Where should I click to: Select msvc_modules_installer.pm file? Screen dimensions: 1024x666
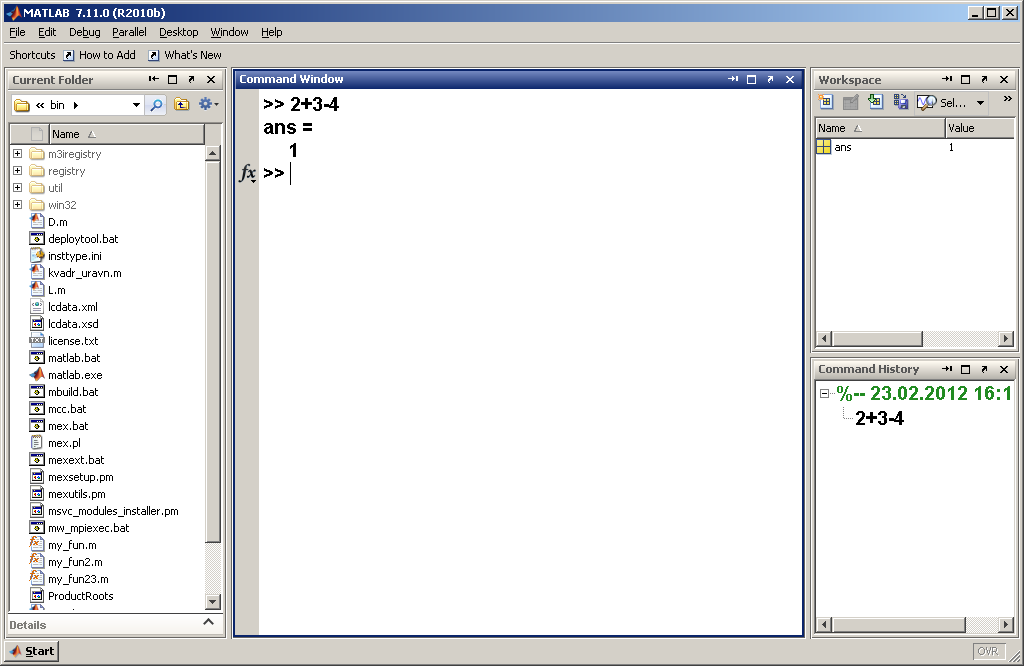click(x=113, y=511)
